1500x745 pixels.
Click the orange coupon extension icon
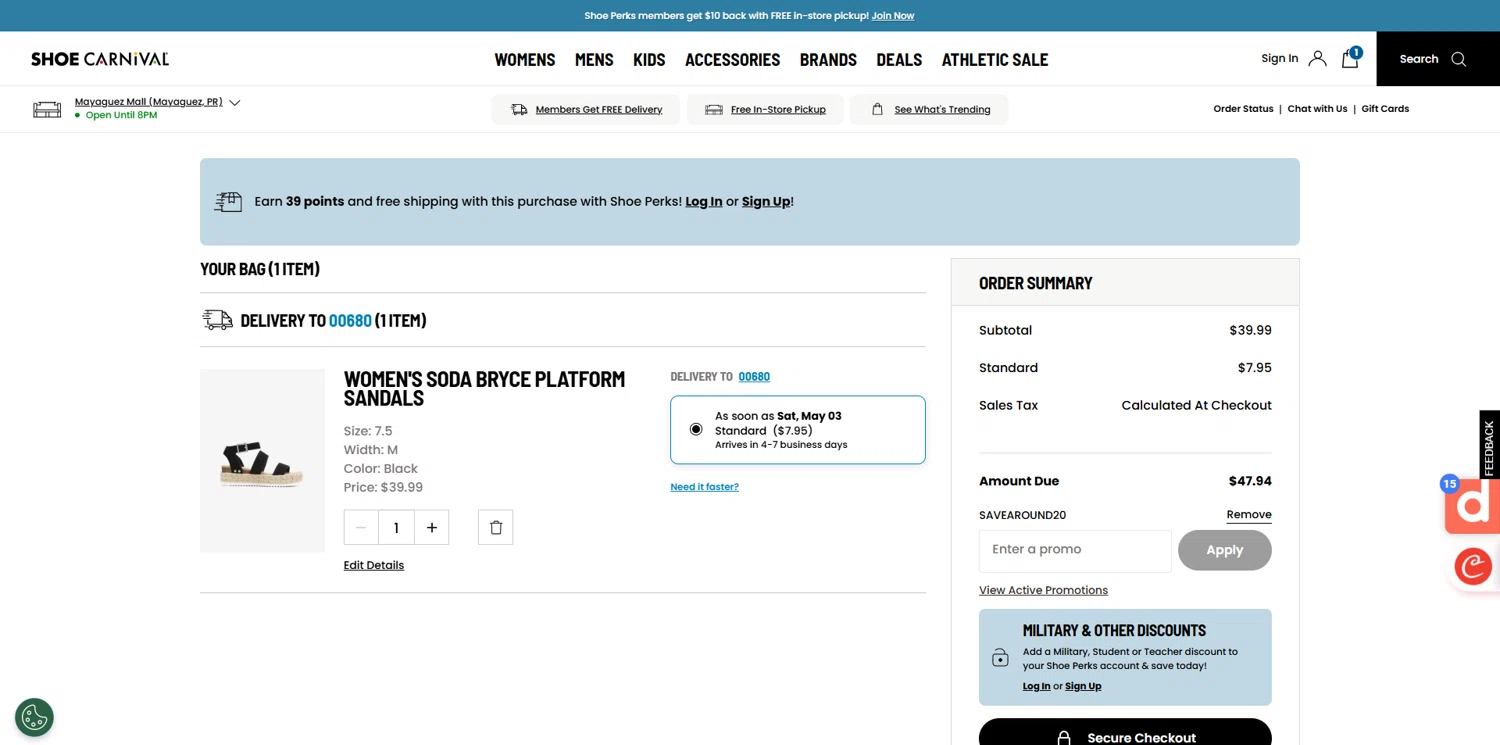[1472, 506]
